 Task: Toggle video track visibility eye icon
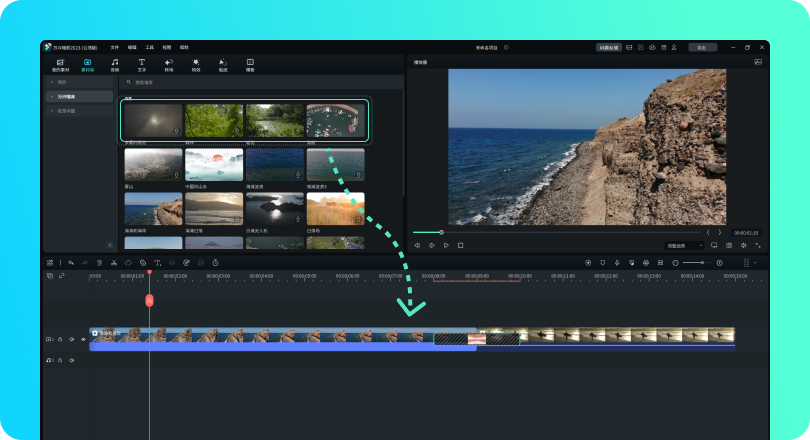pos(83,339)
